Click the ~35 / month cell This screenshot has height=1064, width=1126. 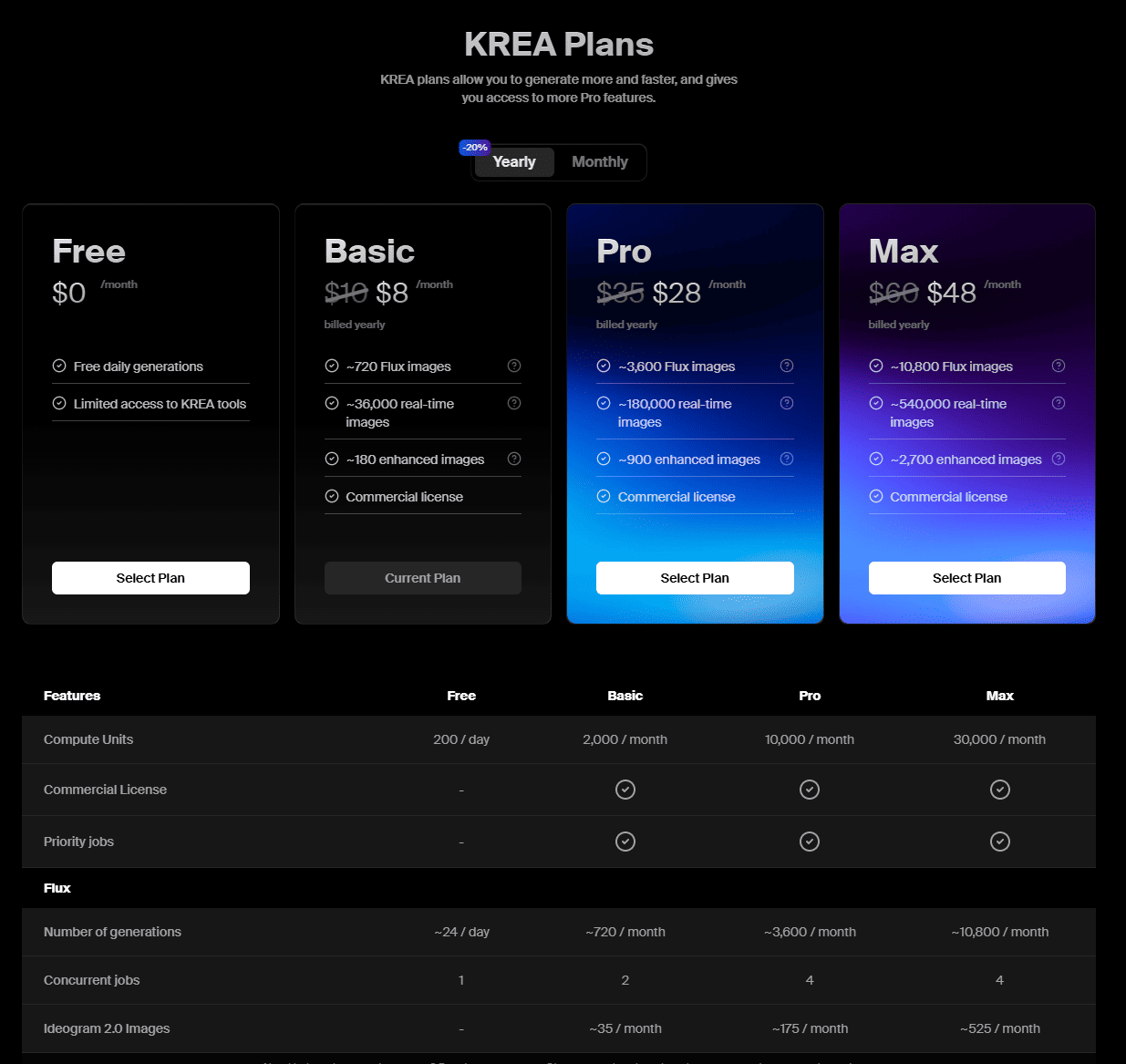[625, 1028]
